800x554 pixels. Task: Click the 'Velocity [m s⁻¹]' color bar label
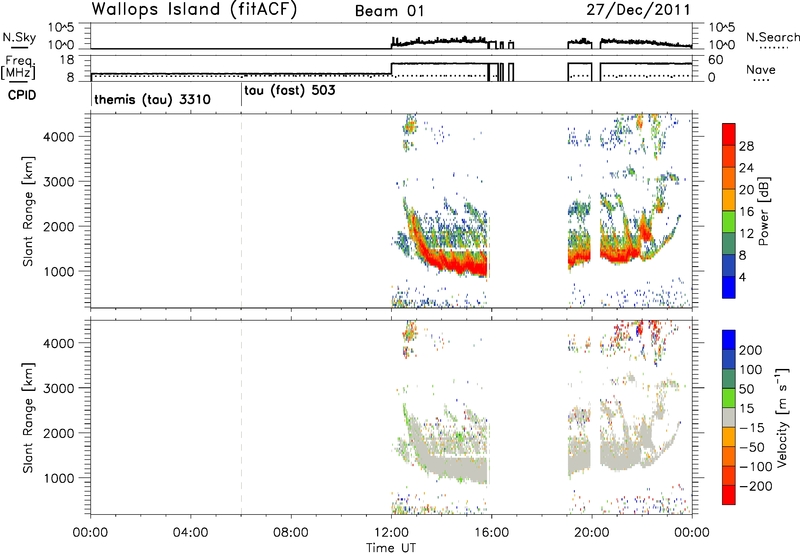pyautogui.click(x=782, y=417)
